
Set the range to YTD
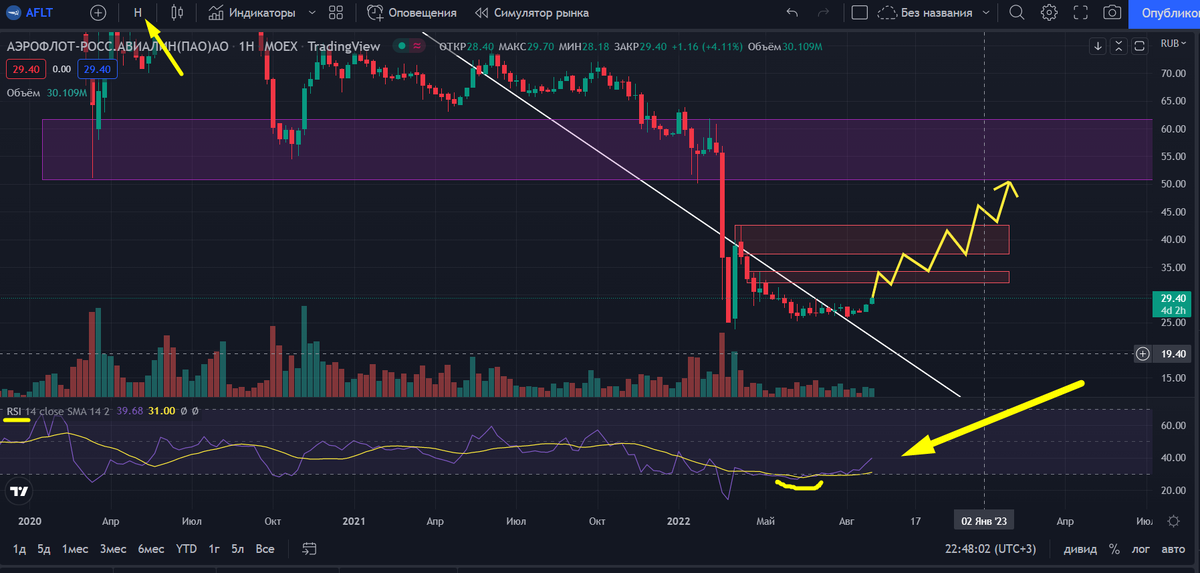186,548
